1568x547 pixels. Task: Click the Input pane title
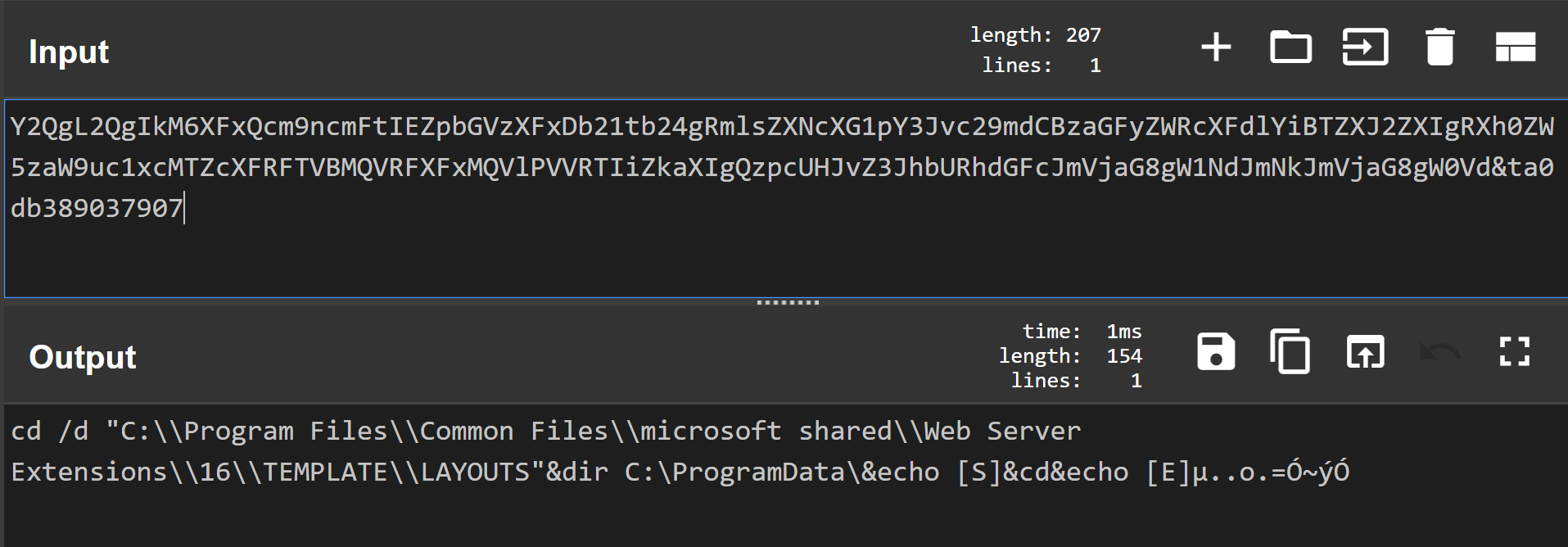pos(69,52)
